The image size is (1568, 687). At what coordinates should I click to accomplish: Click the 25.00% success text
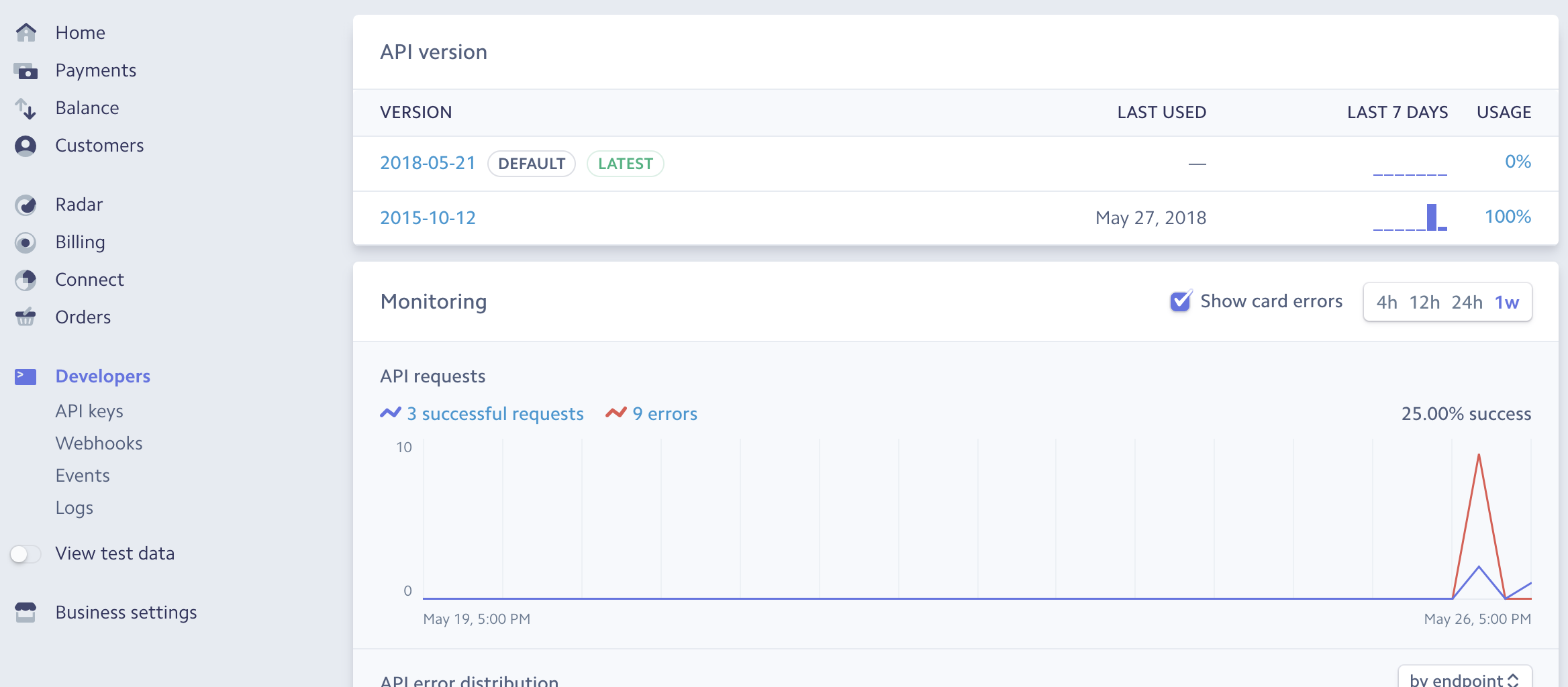[1466, 413]
